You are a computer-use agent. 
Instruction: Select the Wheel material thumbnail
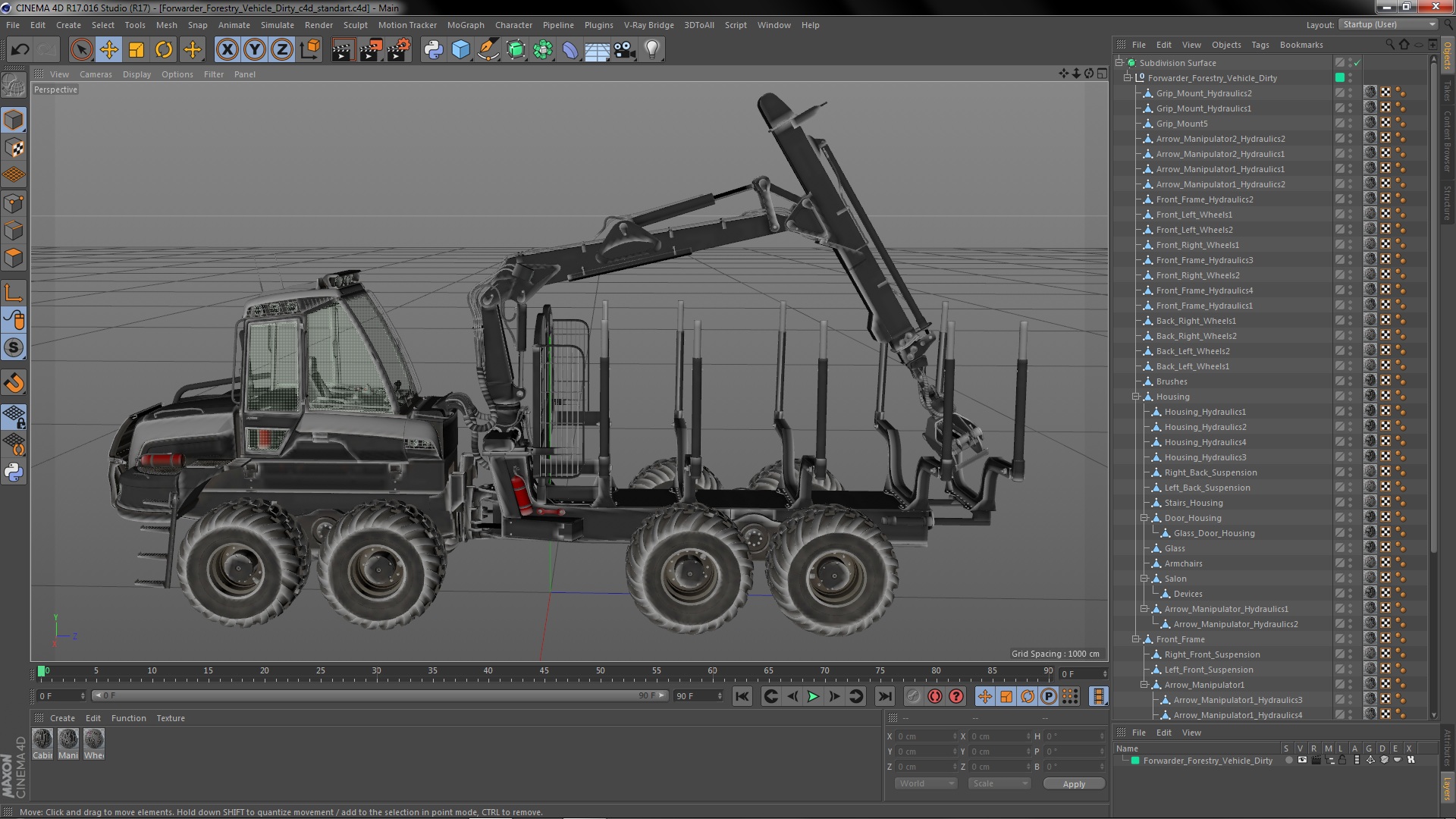pyautogui.click(x=94, y=744)
